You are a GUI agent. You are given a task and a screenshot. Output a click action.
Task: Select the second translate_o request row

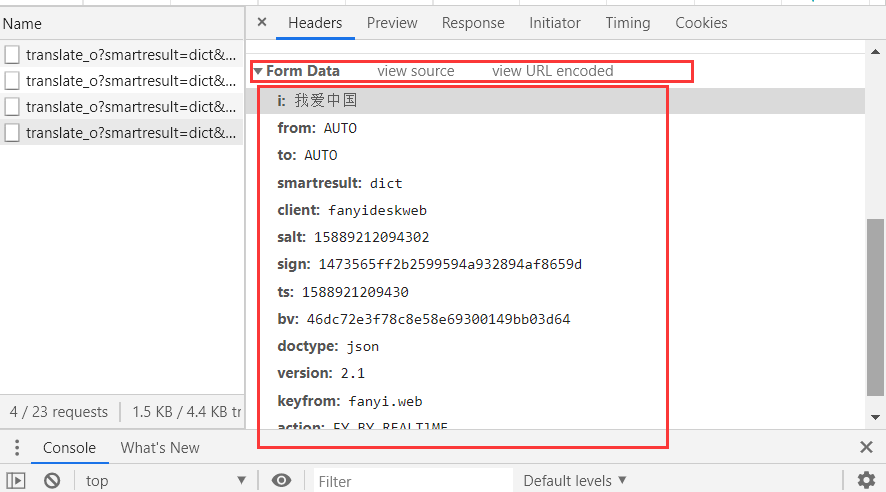(130, 81)
